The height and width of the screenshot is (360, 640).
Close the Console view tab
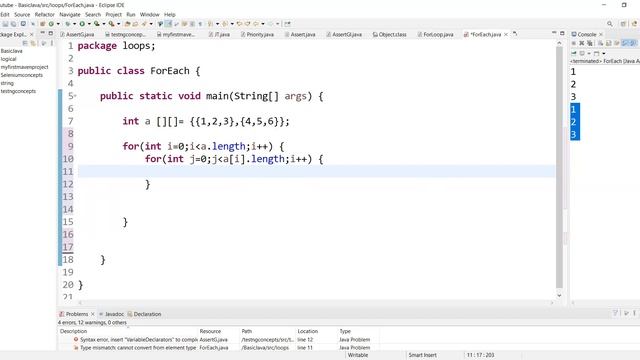pyautogui.click(x=601, y=35)
